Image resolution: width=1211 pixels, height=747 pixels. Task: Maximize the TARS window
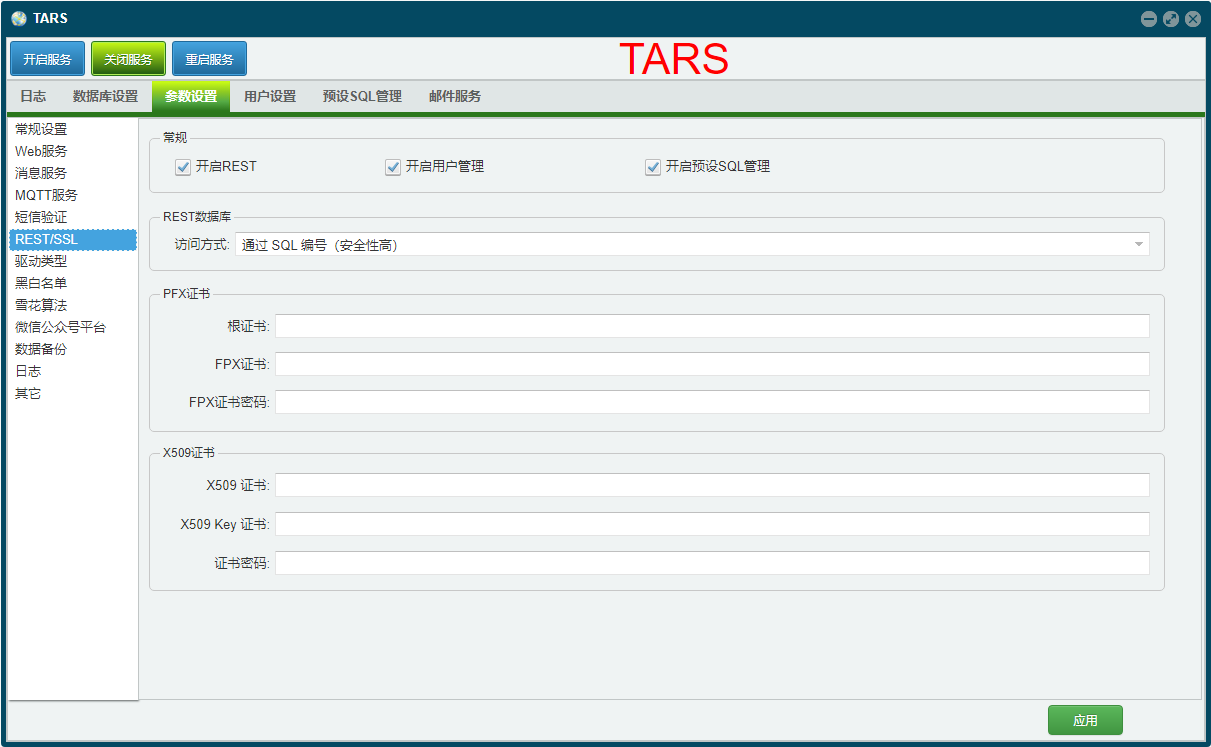point(1171,19)
